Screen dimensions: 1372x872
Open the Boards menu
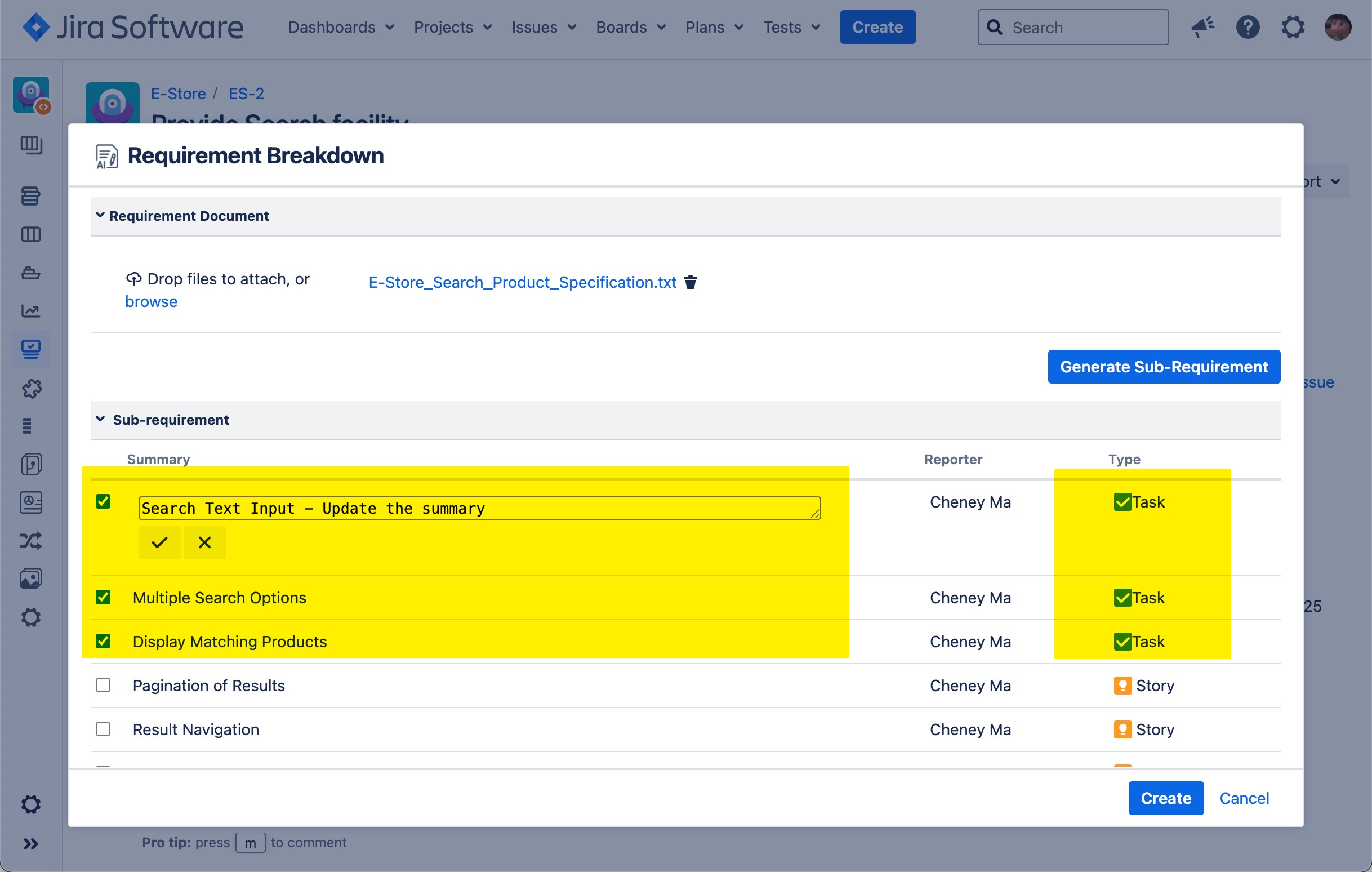630,28
